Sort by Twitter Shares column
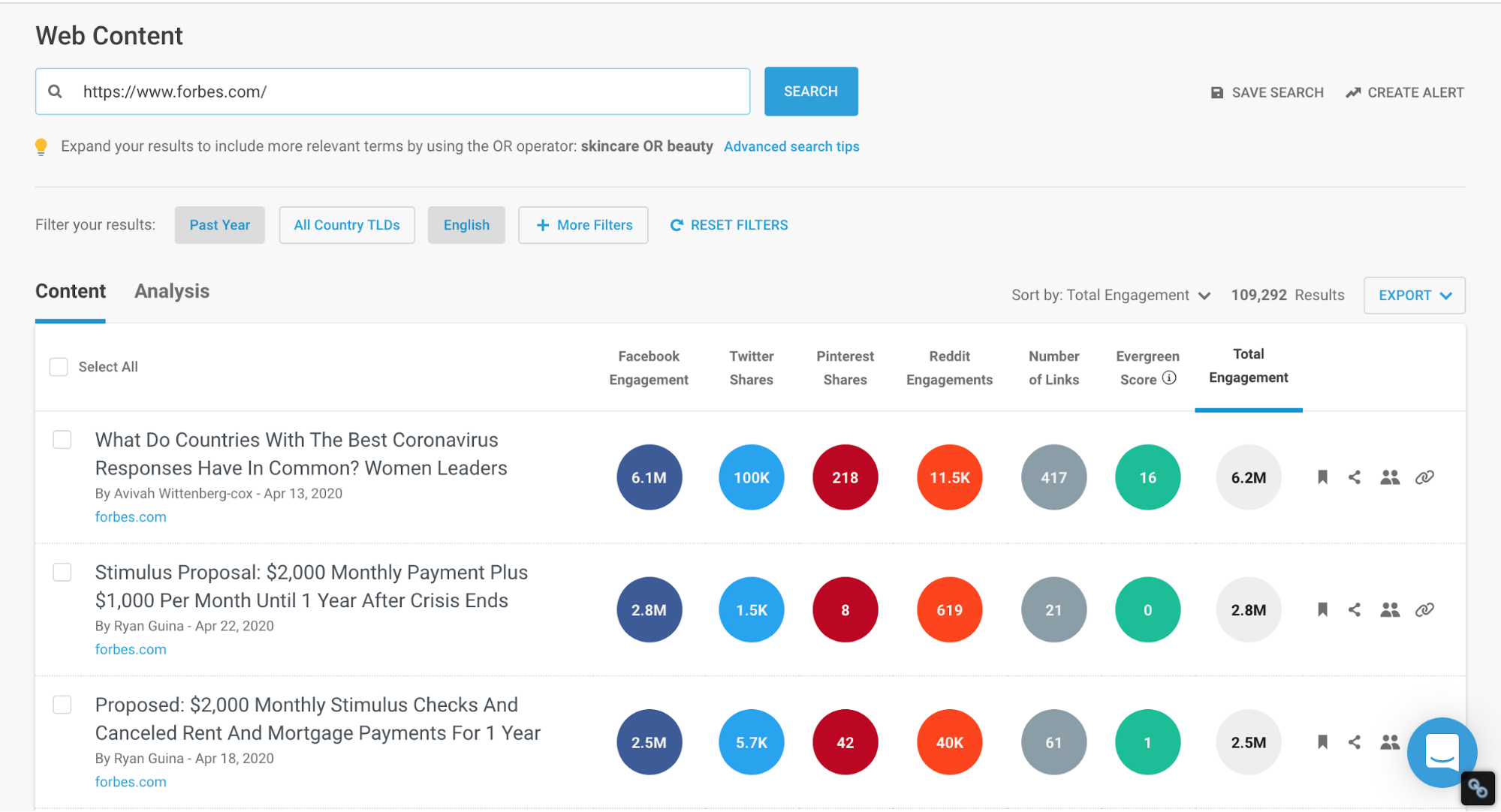 [x=751, y=368]
